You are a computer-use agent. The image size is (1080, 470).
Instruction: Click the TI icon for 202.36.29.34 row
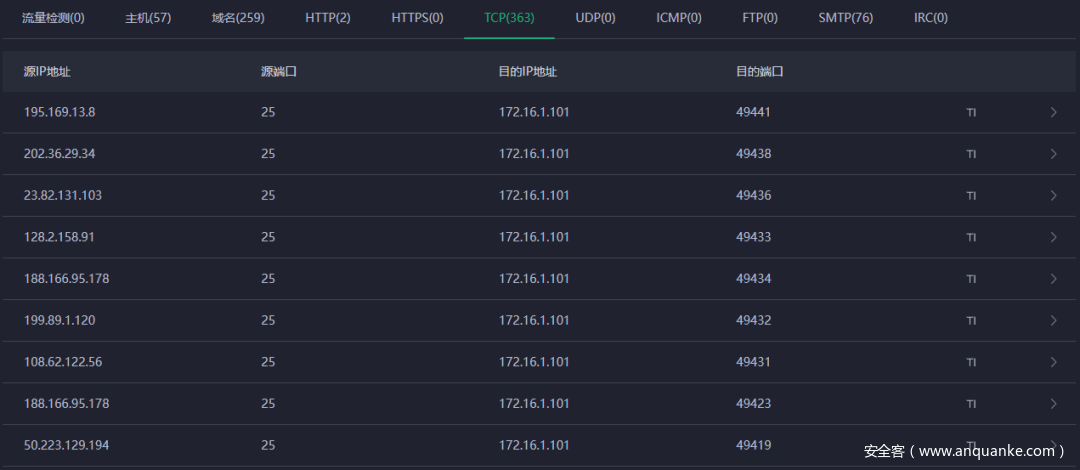[971, 155]
